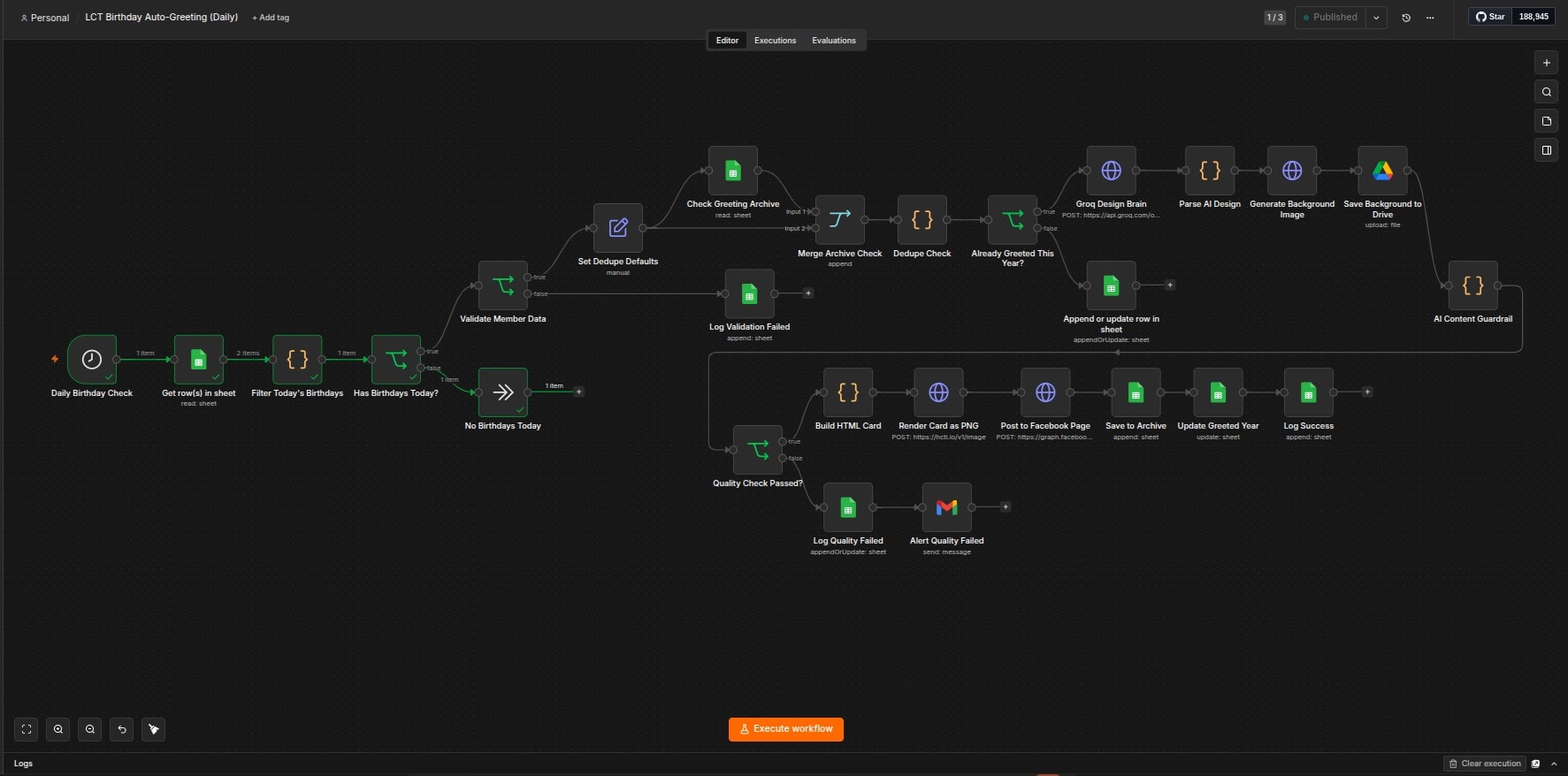This screenshot has height=776, width=1568.
Task: Open workflow version history
Action: [x=1406, y=18]
